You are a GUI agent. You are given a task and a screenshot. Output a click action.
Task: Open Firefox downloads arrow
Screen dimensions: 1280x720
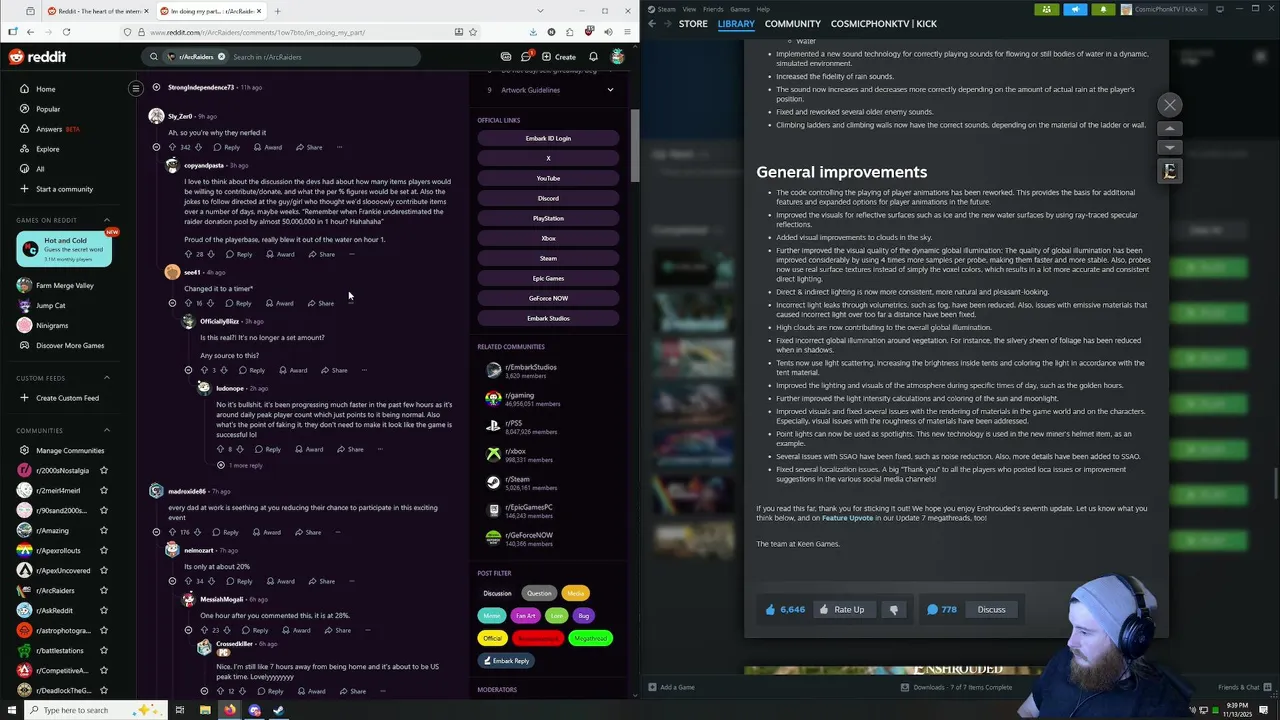click(x=533, y=32)
